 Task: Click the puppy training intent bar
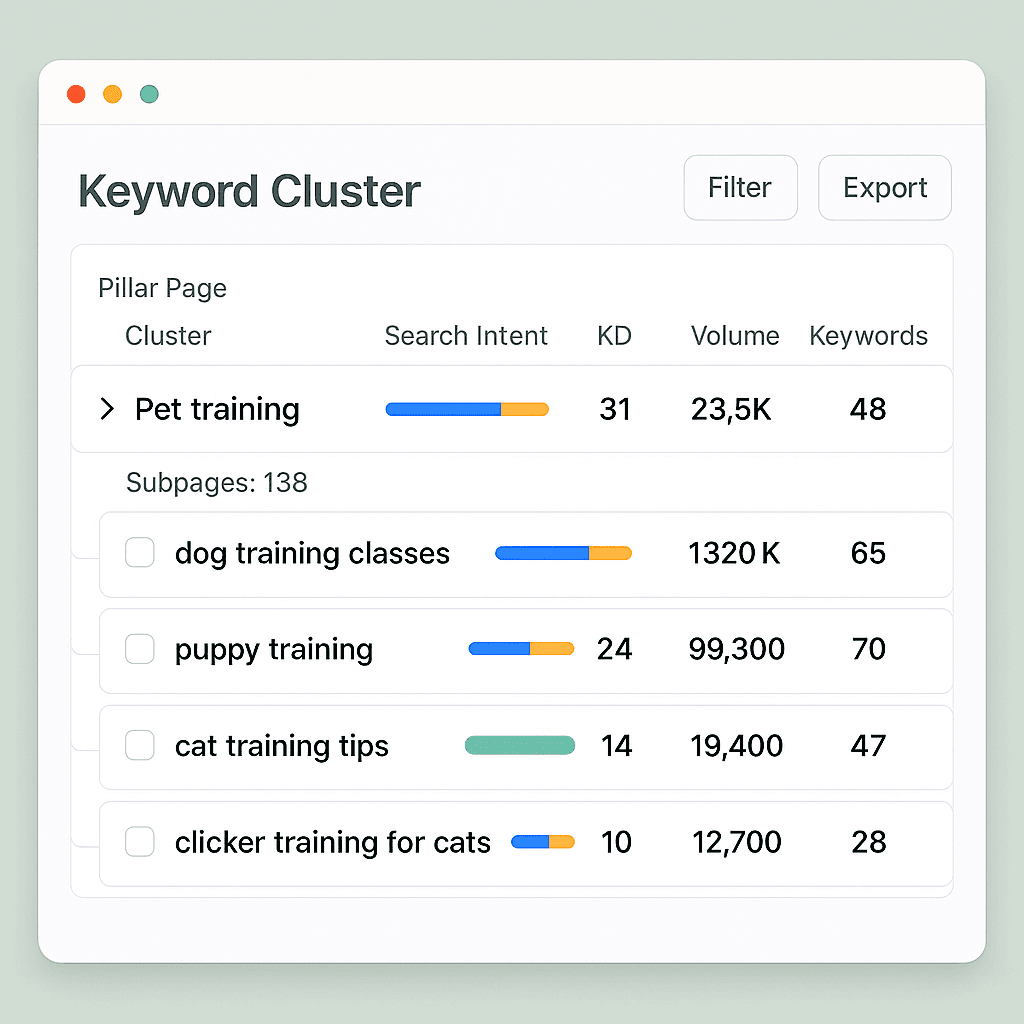point(521,648)
